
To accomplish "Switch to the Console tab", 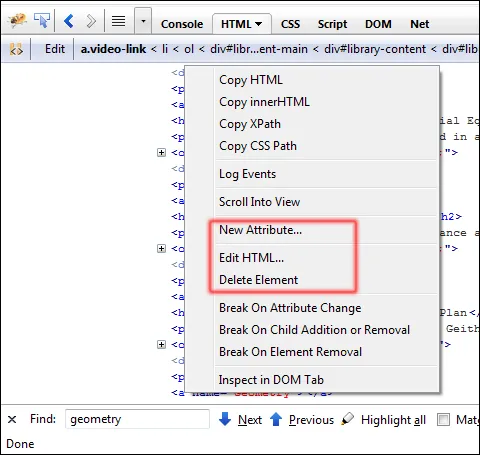I will 182,24.
